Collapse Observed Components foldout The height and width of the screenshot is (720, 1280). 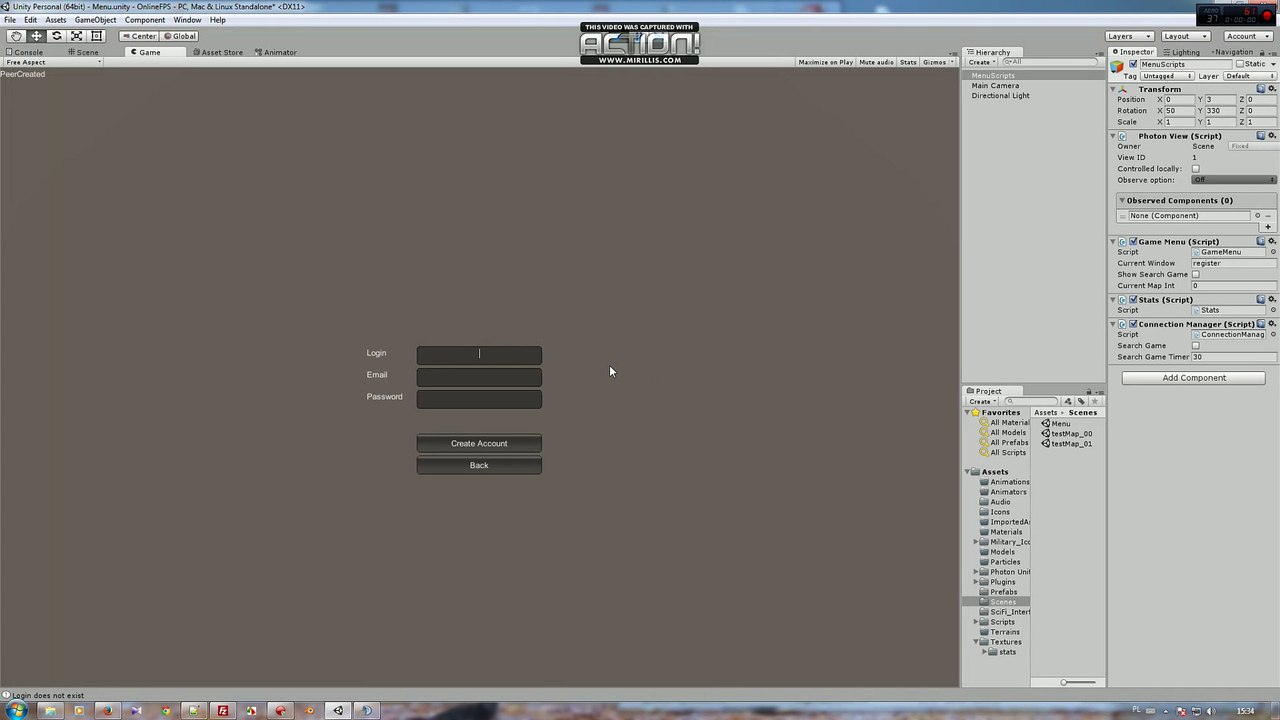tap(1122, 200)
